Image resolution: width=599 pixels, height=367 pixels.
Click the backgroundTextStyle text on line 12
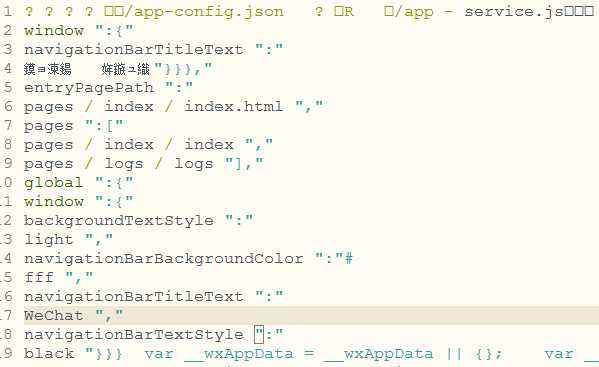pos(119,221)
